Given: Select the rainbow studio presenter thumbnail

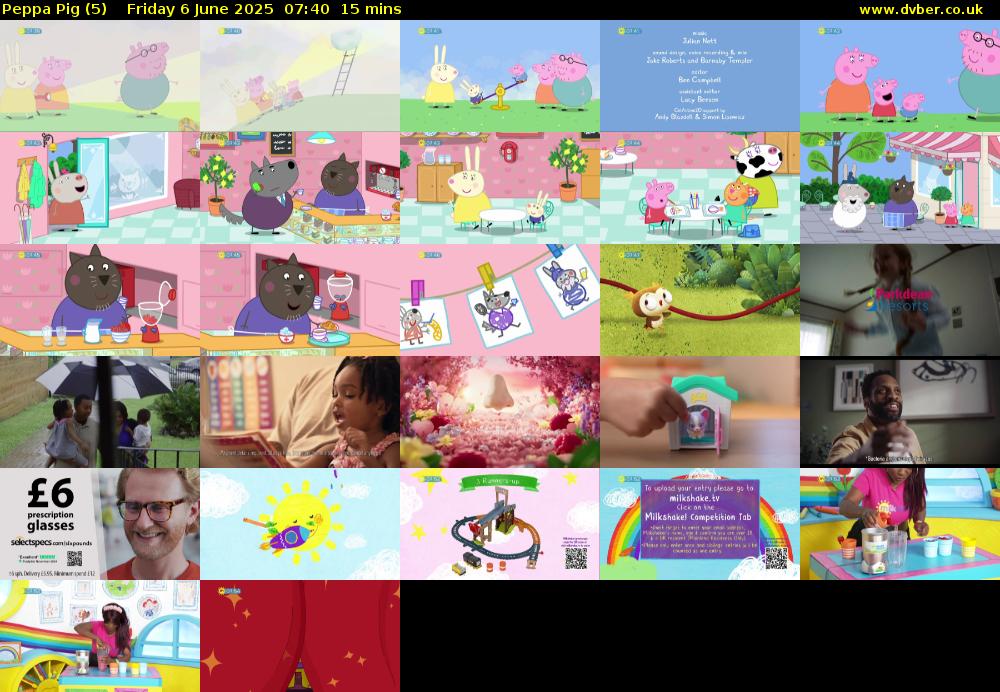Looking at the screenshot, I should pyautogui.click(x=99, y=636).
